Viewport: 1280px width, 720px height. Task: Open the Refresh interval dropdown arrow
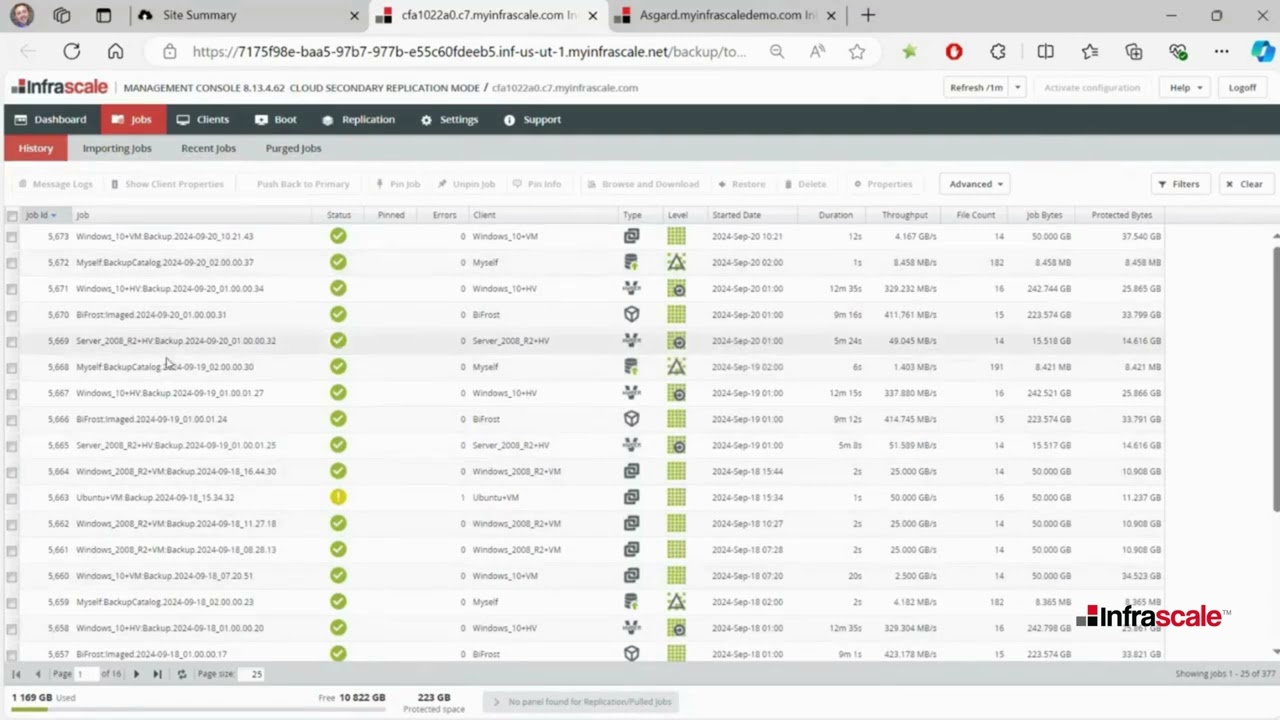point(1018,87)
